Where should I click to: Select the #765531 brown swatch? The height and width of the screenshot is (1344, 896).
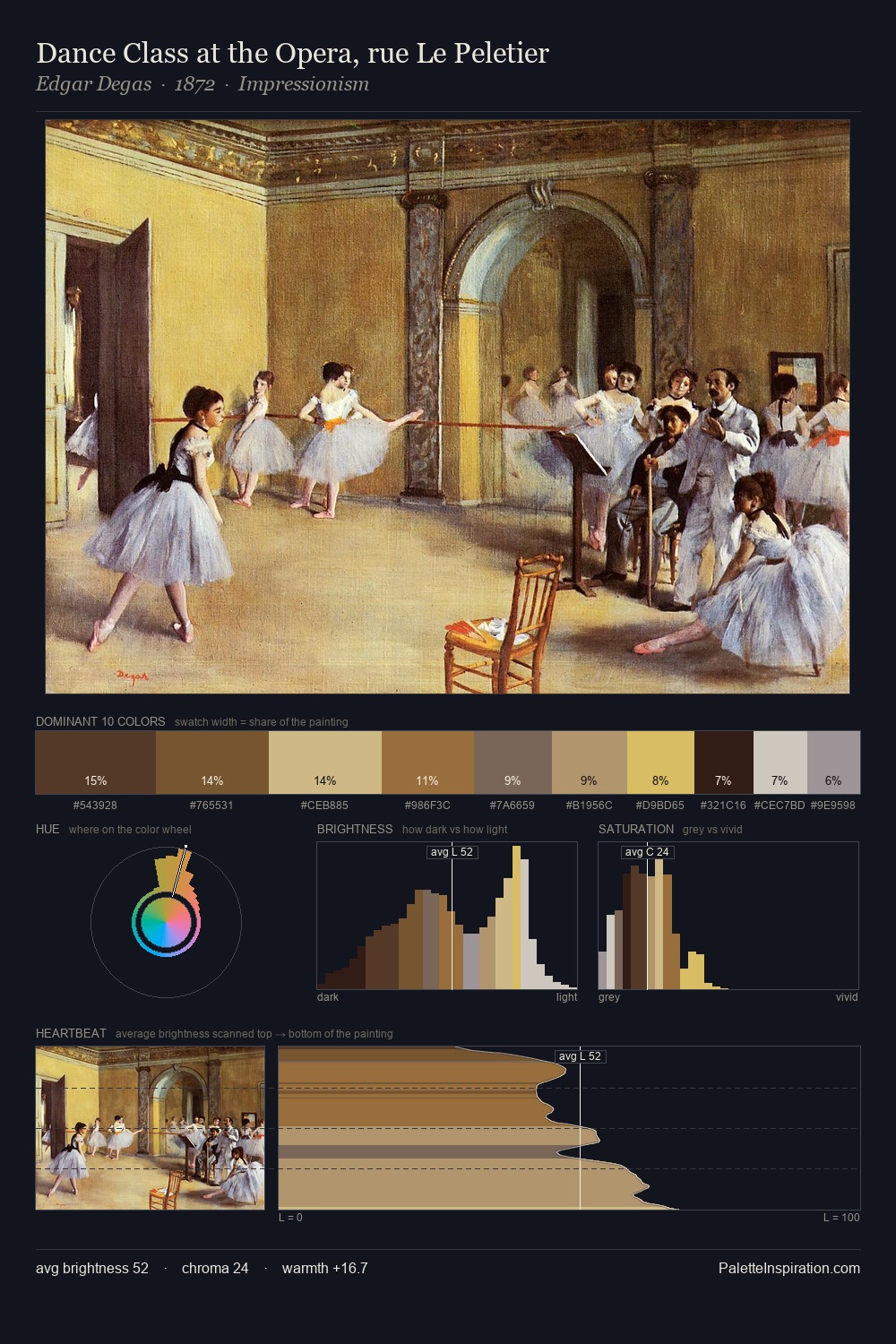tap(212, 762)
